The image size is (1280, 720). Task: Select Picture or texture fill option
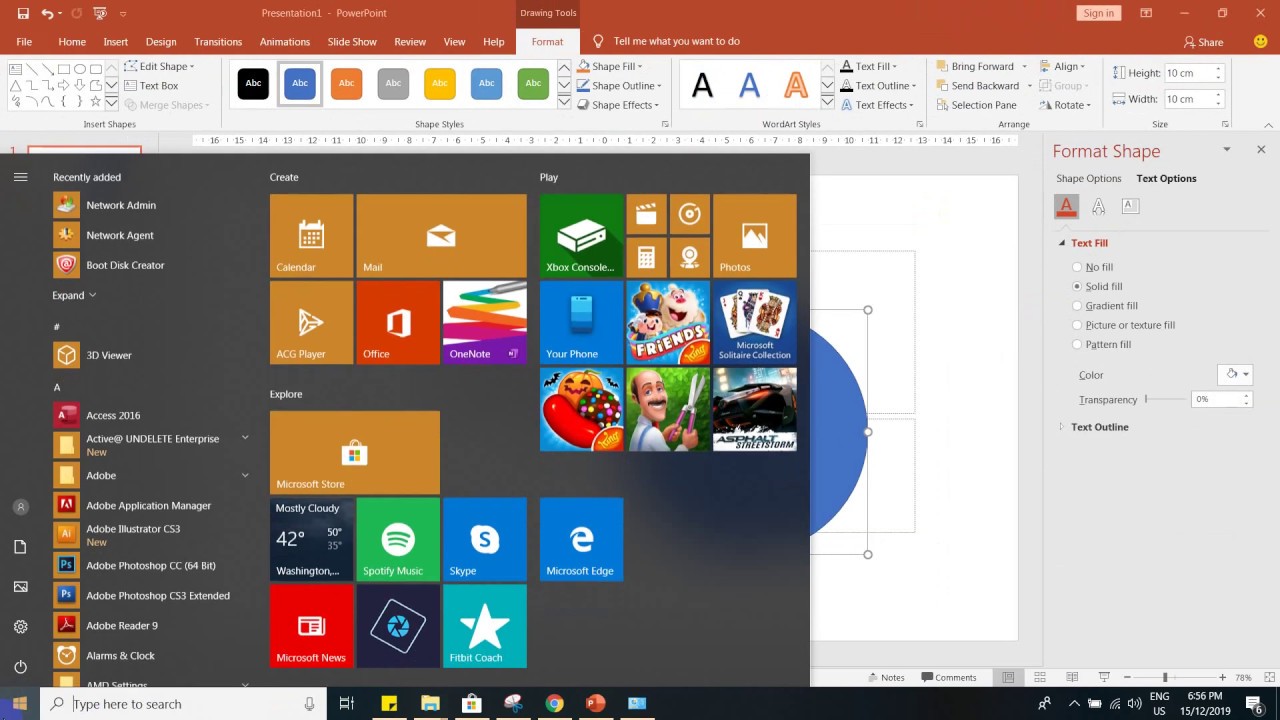point(1077,325)
